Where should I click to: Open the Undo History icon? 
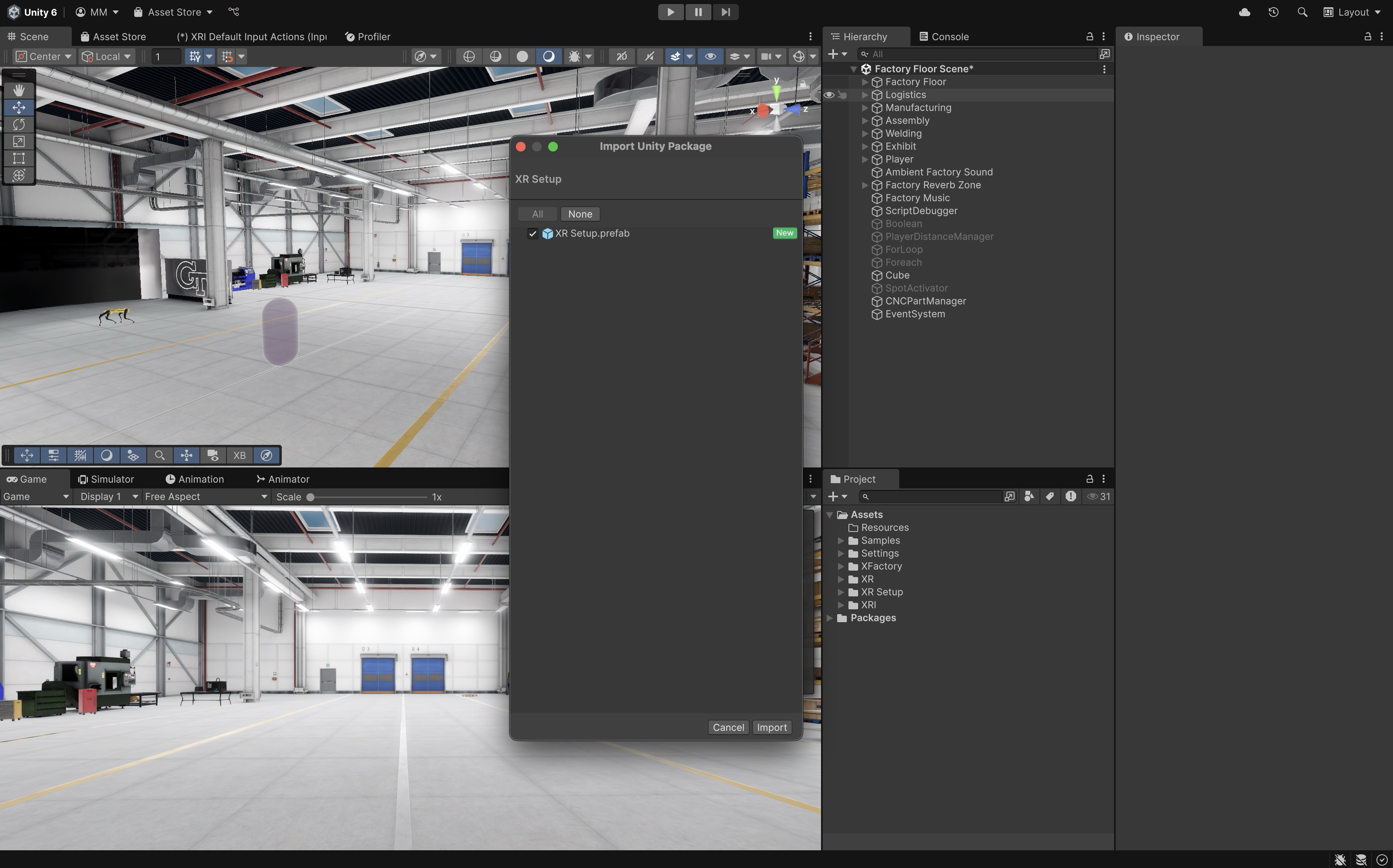click(1273, 12)
